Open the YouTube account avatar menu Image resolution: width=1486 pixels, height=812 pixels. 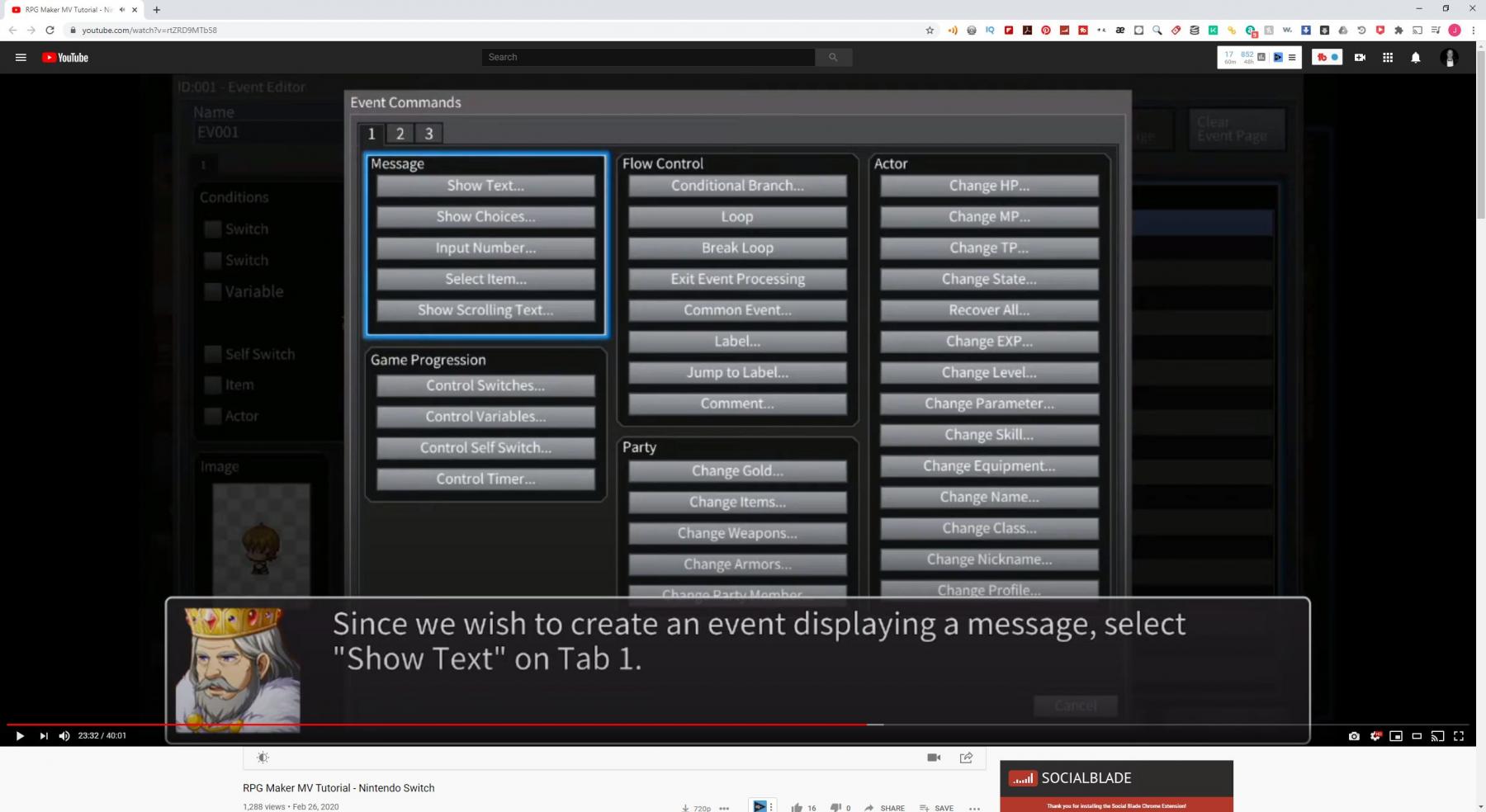(1449, 57)
